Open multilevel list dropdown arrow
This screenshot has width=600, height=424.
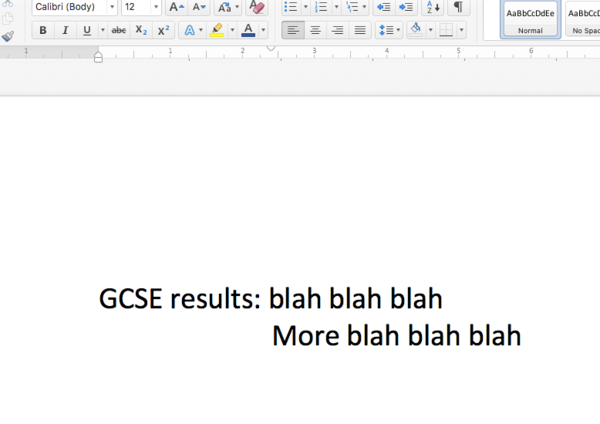[364, 7]
